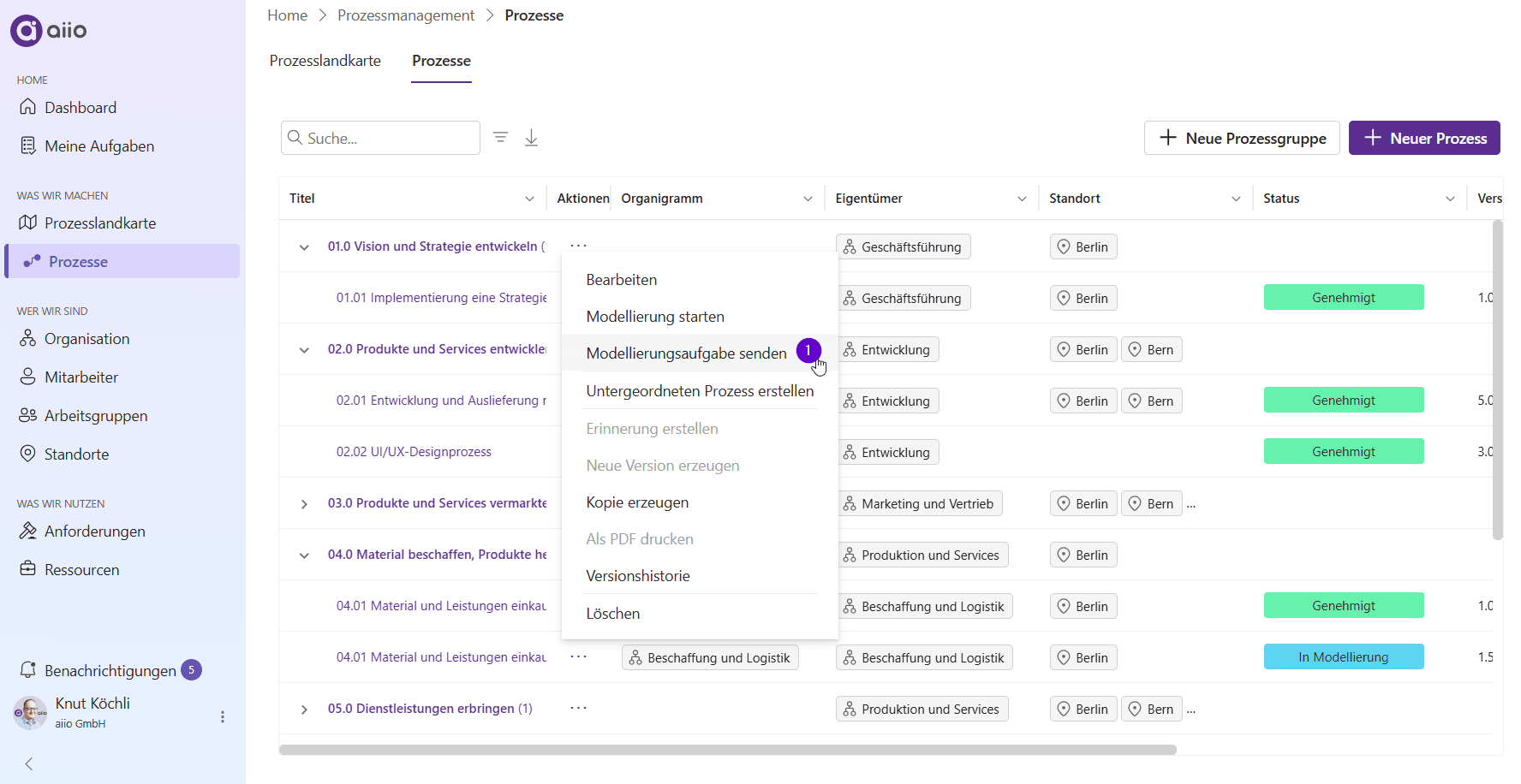Click ellipsis after Bern in 03.0 row
This screenshot has width=1521, height=784.
tap(1191, 504)
